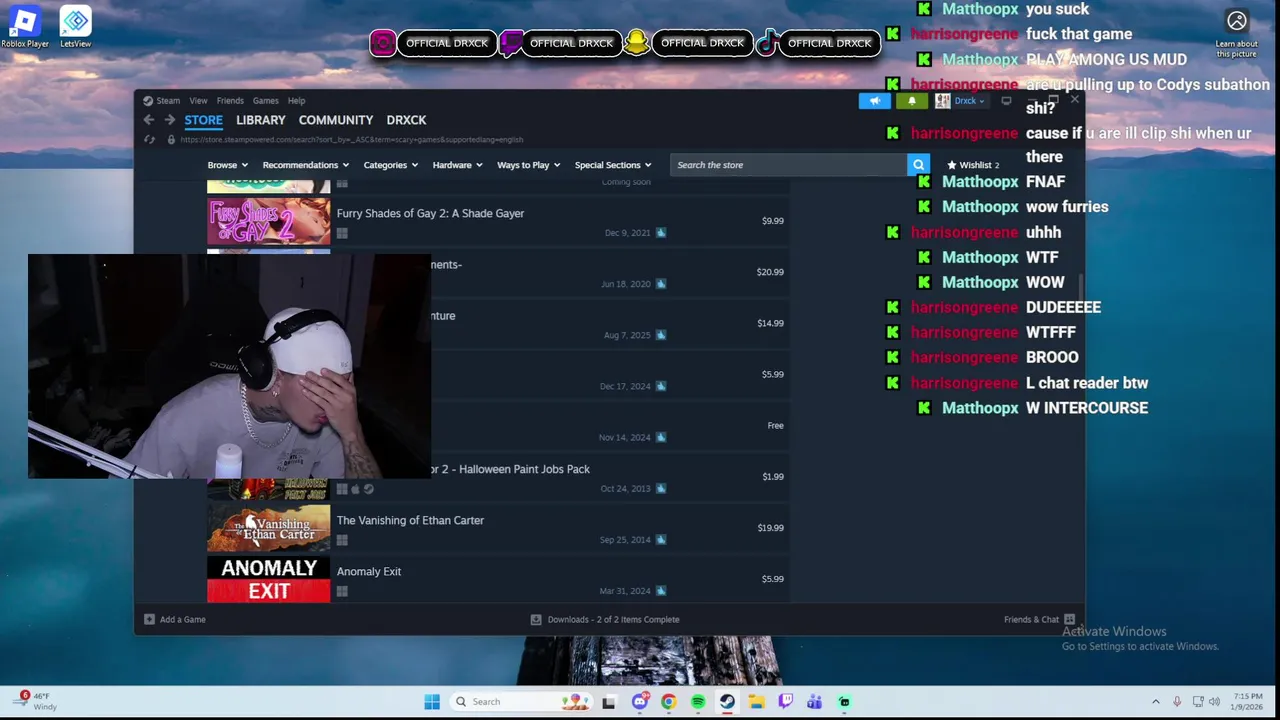The width and height of the screenshot is (1280, 720).
Task: Open Halloween Paint Jobs Pack listing
Action: click(x=510, y=469)
